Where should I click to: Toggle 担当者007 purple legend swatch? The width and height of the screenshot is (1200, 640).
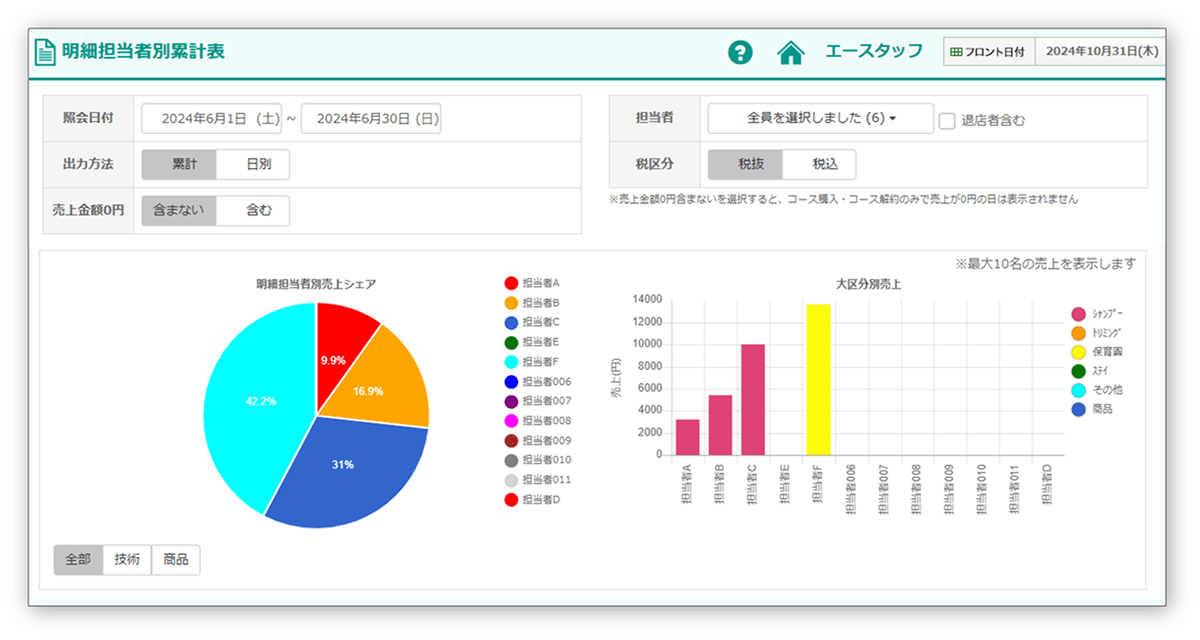pyautogui.click(x=511, y=401)
